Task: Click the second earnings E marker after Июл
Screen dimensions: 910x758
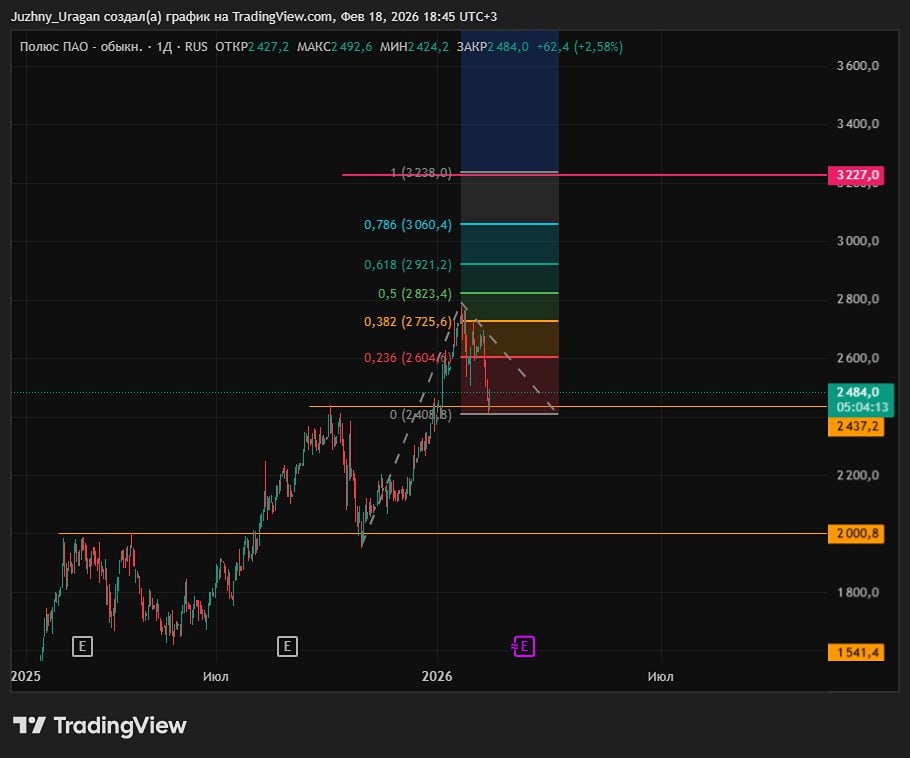Action: (287, 646)
